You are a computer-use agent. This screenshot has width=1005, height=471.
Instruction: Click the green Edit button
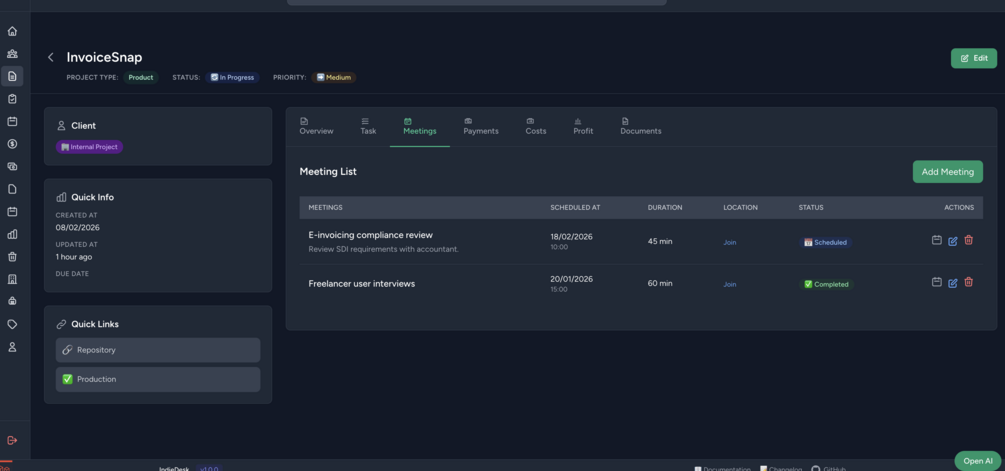click(974, 58)
